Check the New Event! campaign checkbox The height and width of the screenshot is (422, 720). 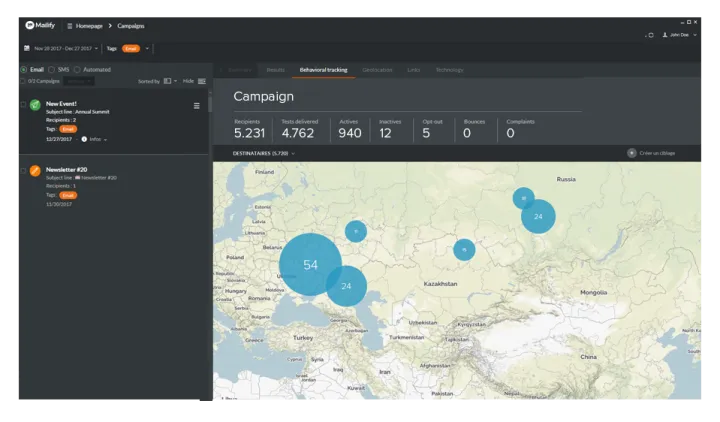coord(23,104)
